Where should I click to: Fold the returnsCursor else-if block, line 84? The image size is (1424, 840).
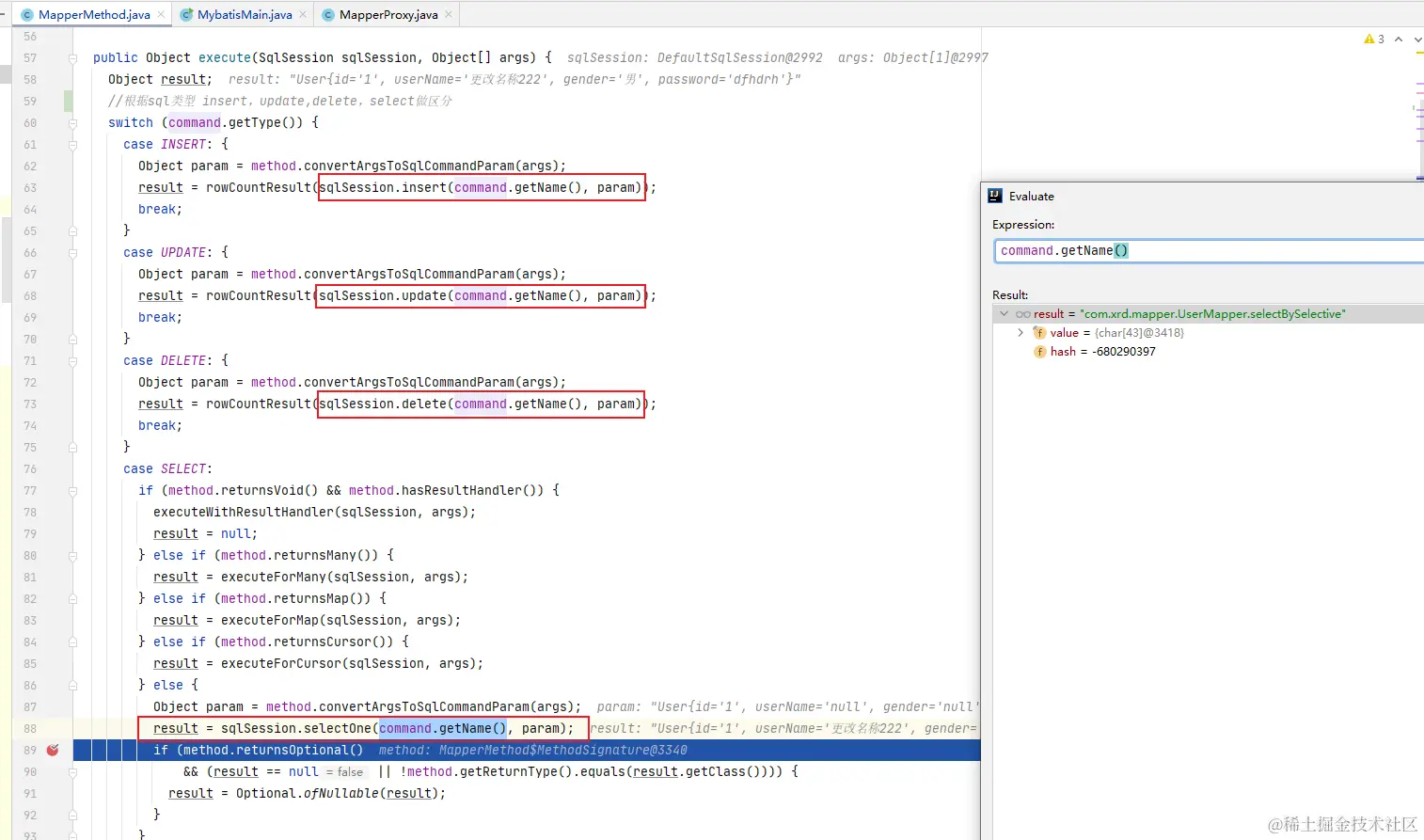click(x=72, y=642)
